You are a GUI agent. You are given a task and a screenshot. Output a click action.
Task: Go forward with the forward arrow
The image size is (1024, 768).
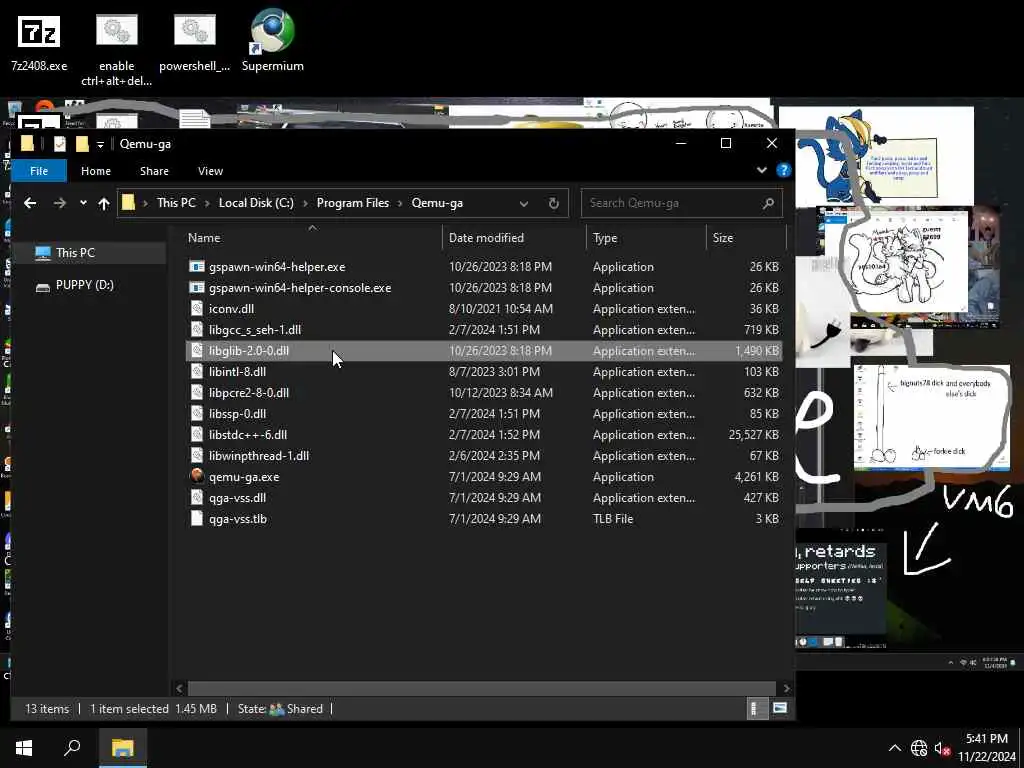[x=59, y=203]
